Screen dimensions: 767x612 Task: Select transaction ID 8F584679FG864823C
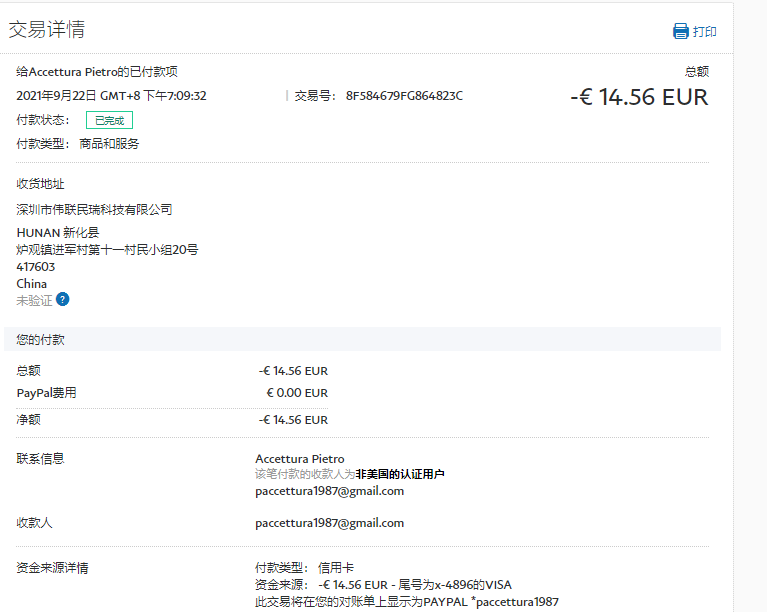point(404,96)
